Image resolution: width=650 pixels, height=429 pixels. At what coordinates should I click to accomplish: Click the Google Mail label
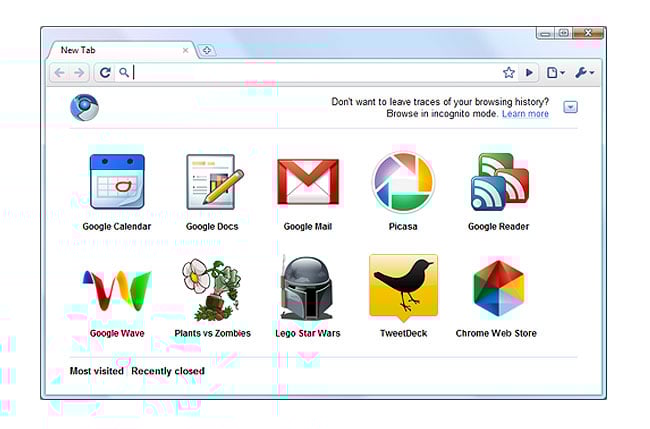[308, 226]
